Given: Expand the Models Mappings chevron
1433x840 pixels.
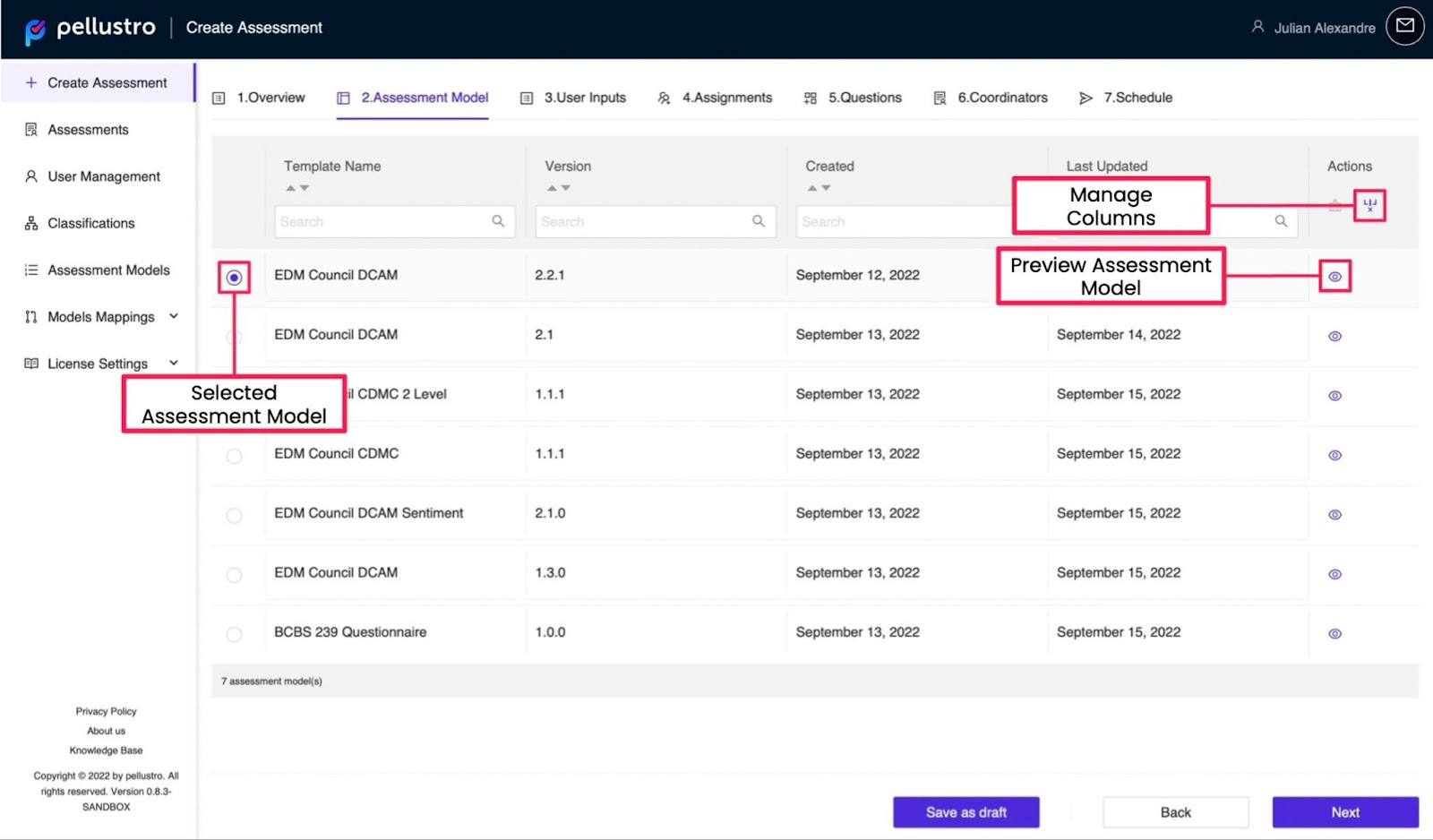Looking at the screenshot, I should [x=174, y=316].
